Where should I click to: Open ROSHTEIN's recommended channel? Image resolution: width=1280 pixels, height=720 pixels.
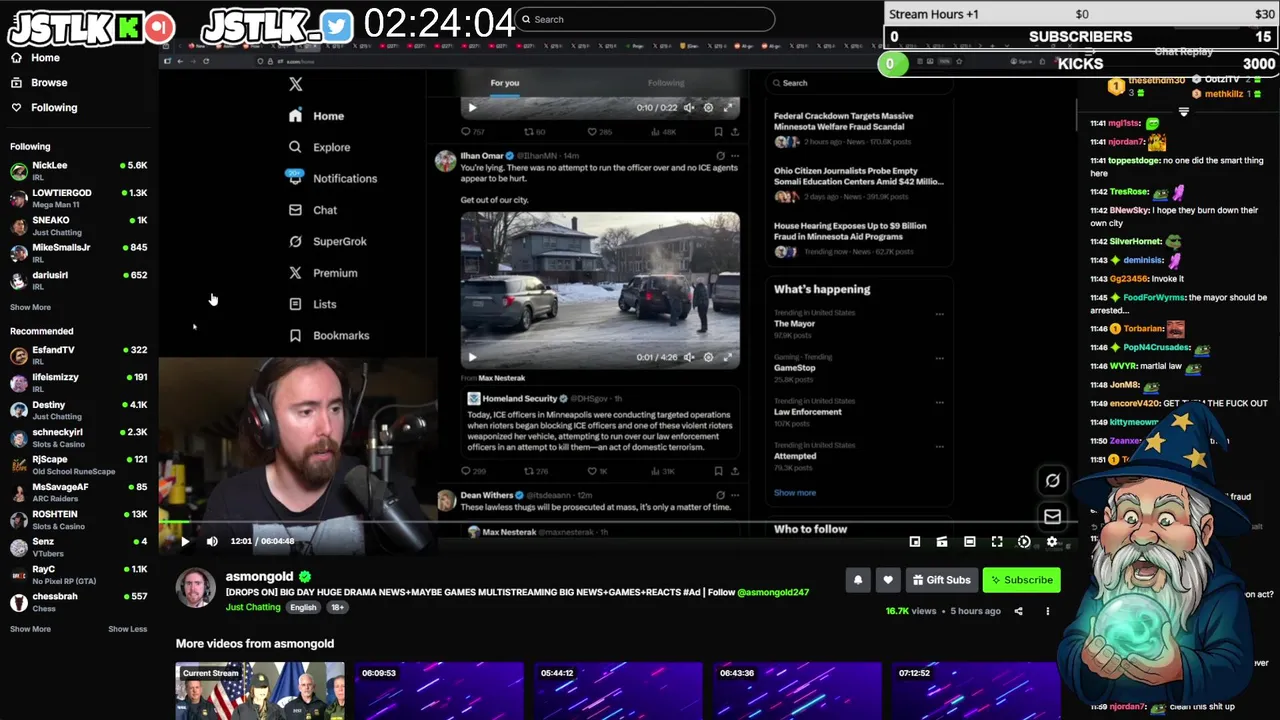(x=79, y=519)
